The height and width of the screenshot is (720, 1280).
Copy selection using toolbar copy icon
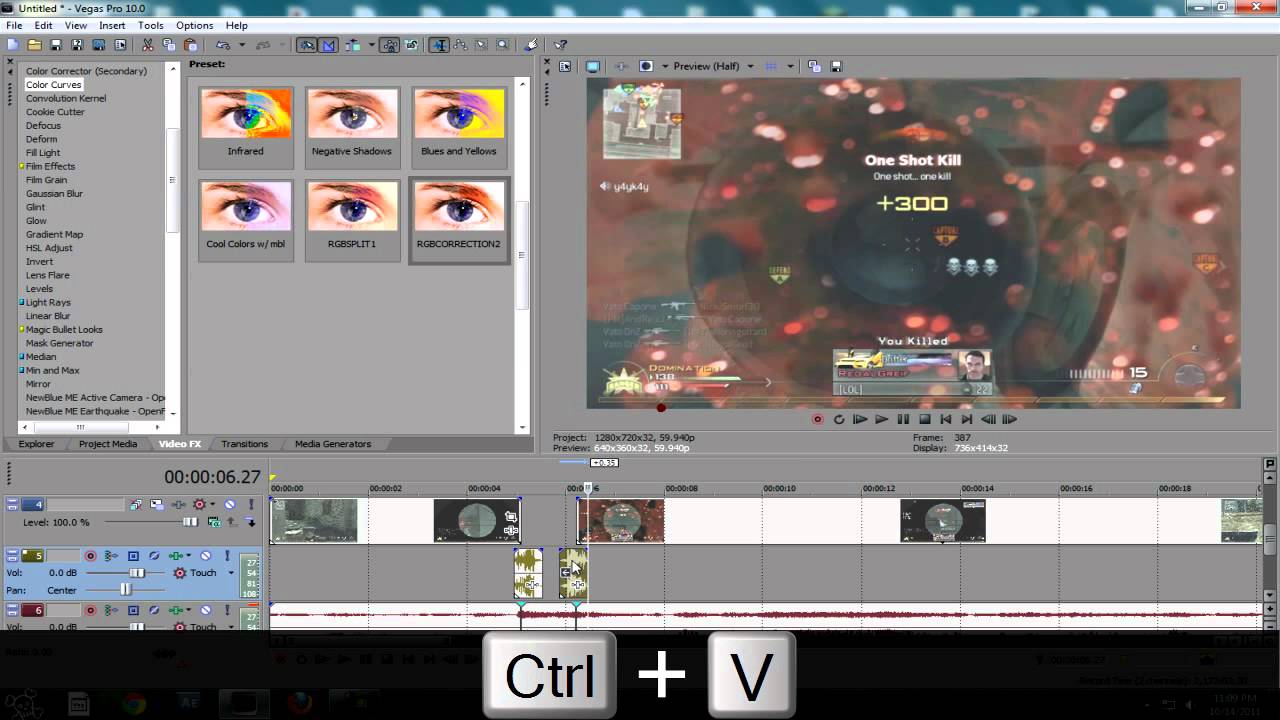tap(168, 45)
